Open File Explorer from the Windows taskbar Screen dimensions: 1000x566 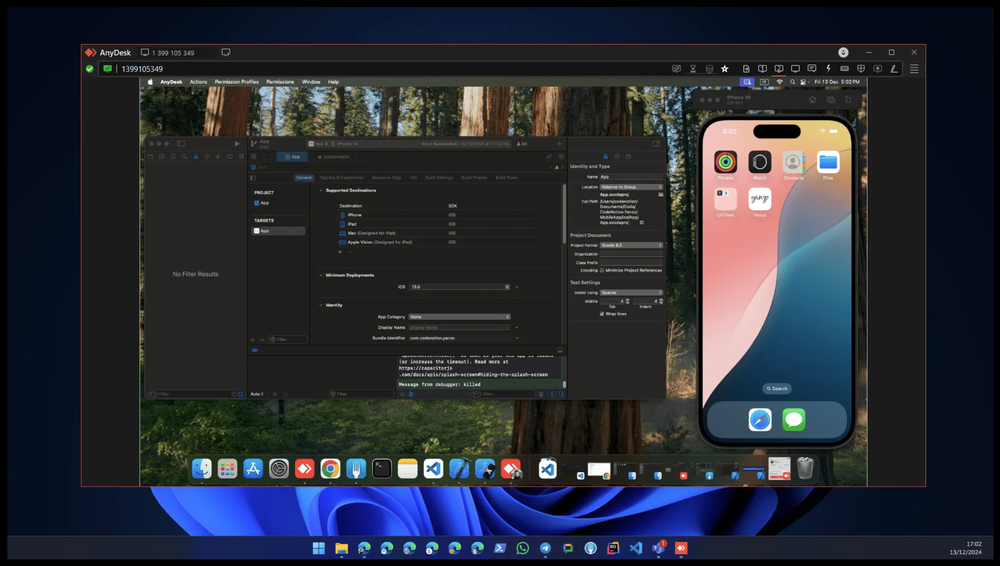[342, 548]
